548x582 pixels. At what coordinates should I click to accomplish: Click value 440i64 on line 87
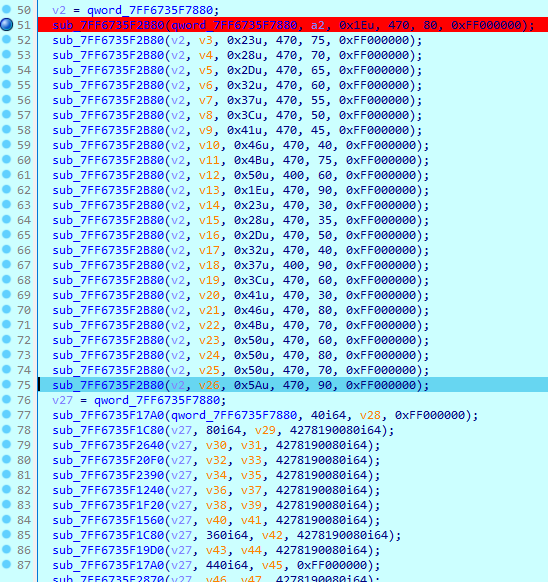(226, 565)
